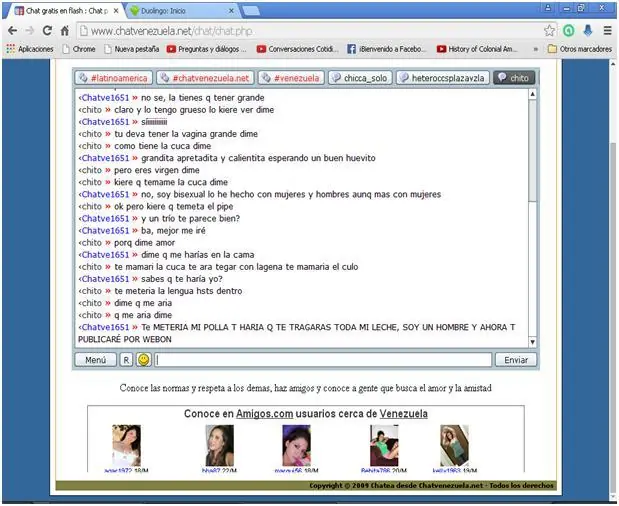Select the chito private chat tab
619x506 pixels.
click(x=514, y=78)
